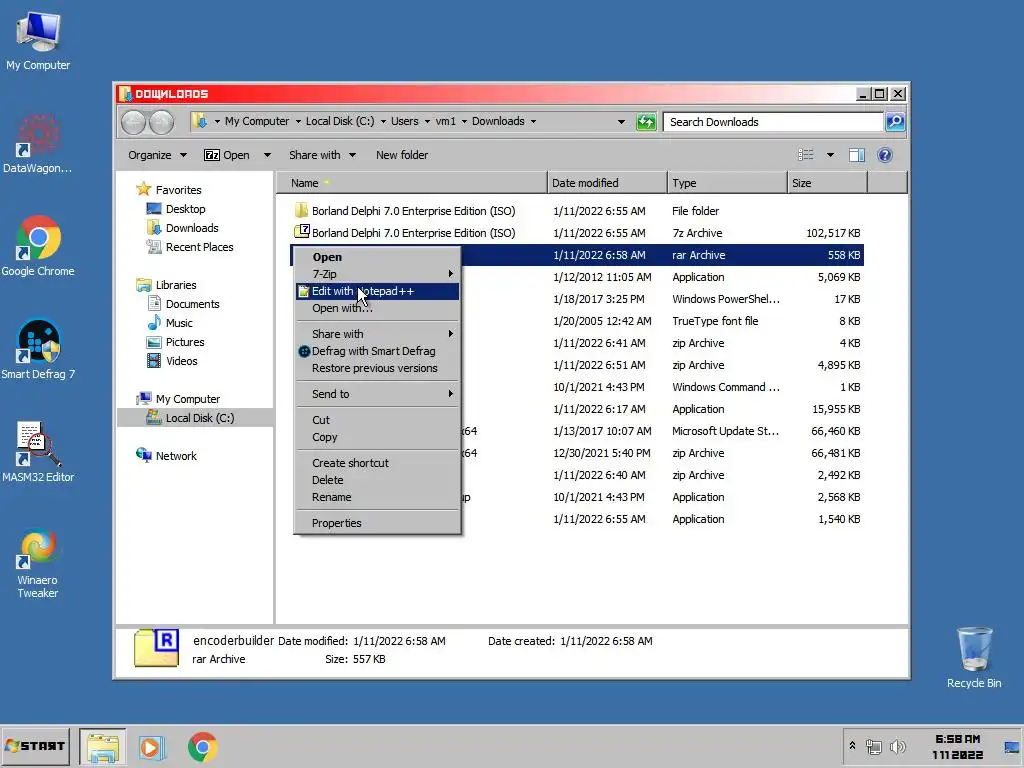Click the search magnifier icon
This screenshot has height=768, width=1024.
pyautogui.click(x=895, y=121)
